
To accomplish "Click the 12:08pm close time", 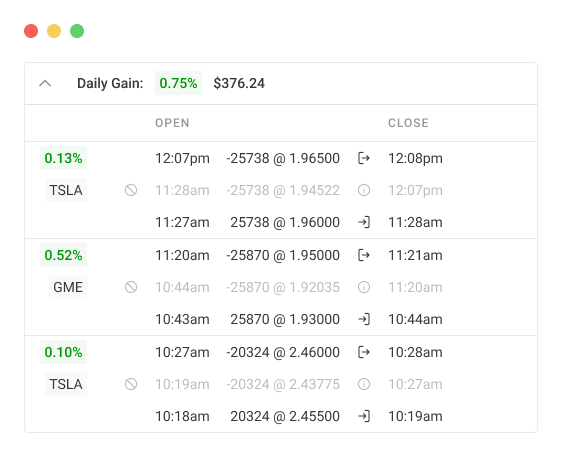I will [415, 158].
